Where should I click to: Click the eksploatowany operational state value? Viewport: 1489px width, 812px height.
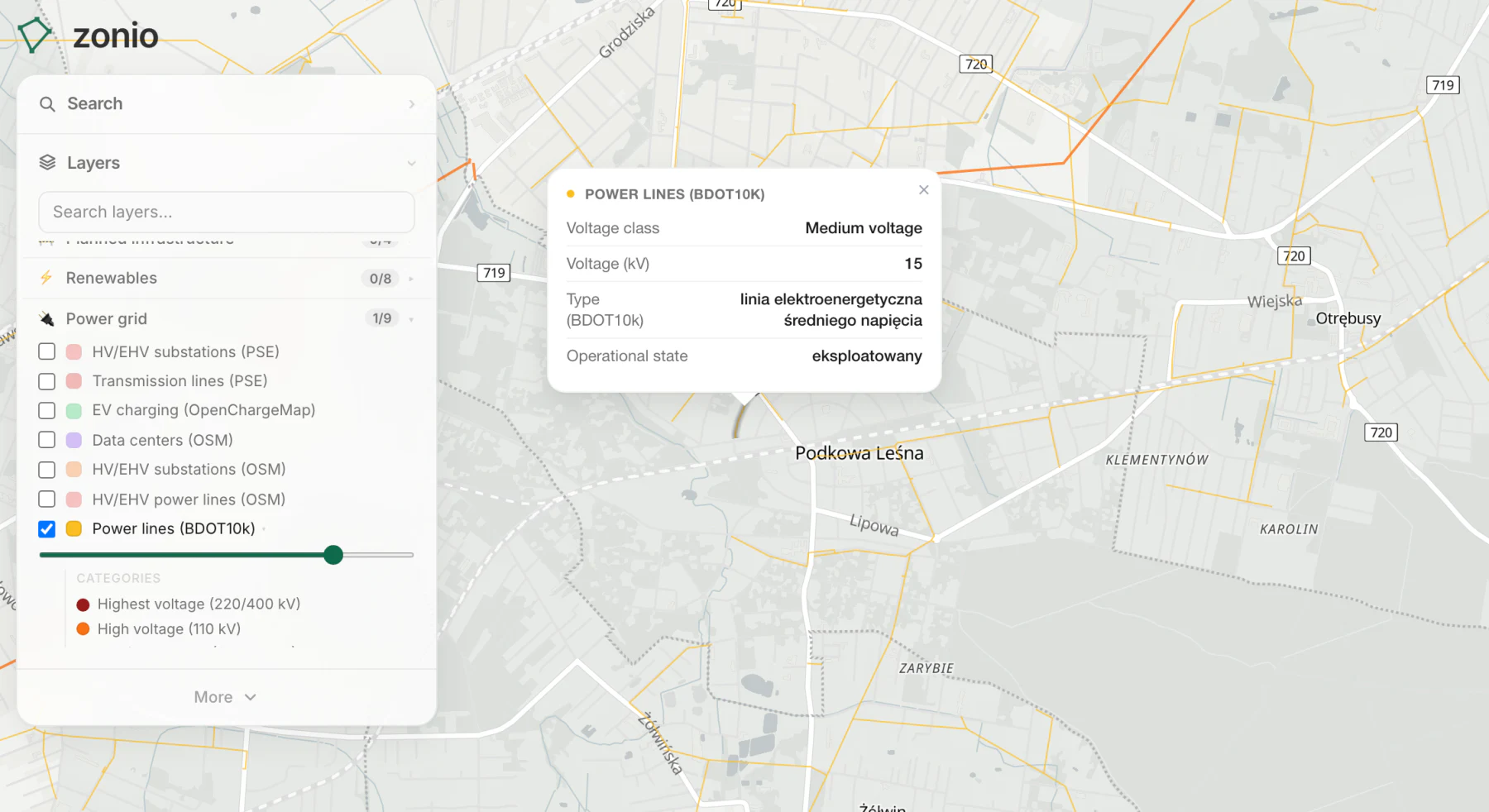click(867, 356)
